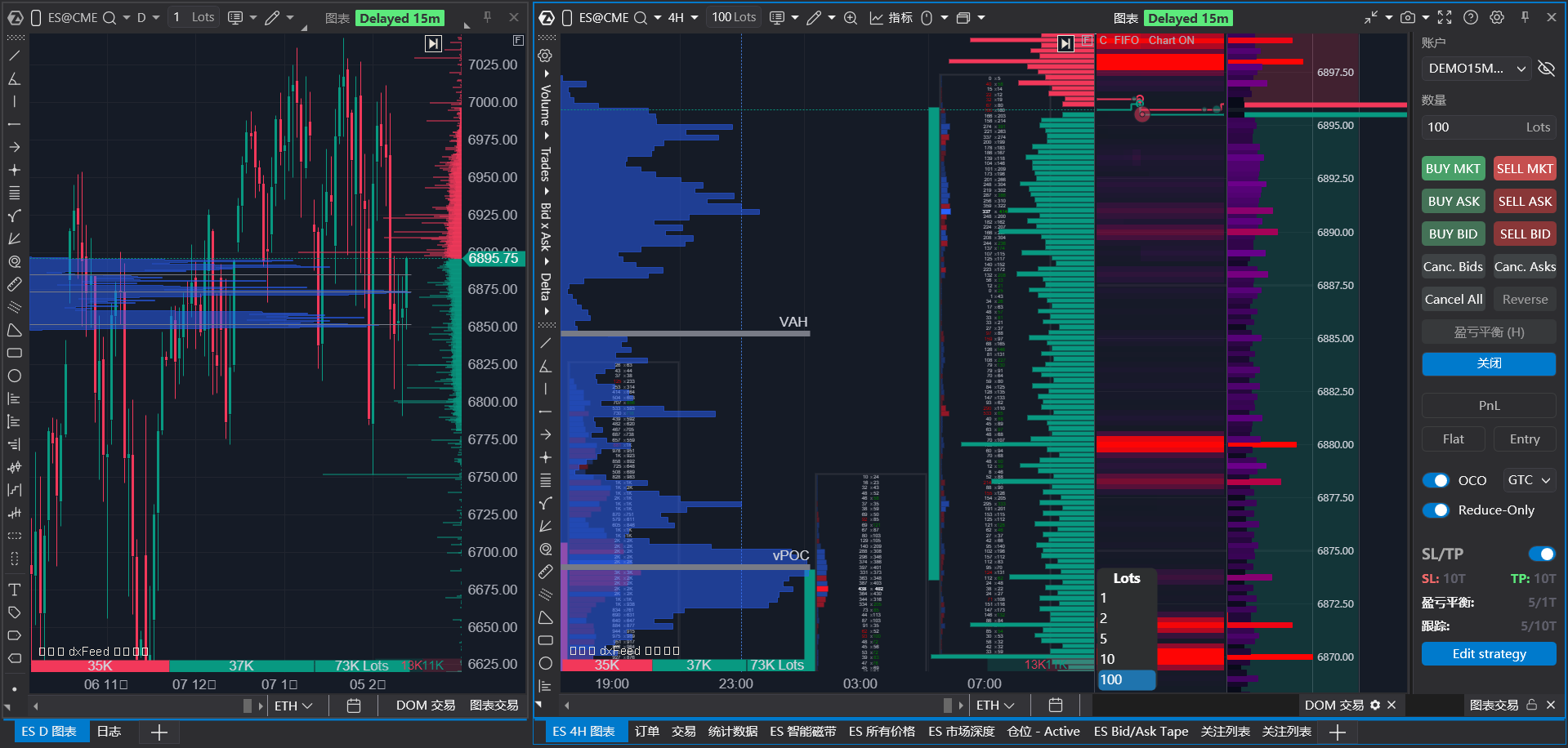Open ETH session dropdown in 4H chart
This screenshot has width=1568, height=748.
pos(995,705)
